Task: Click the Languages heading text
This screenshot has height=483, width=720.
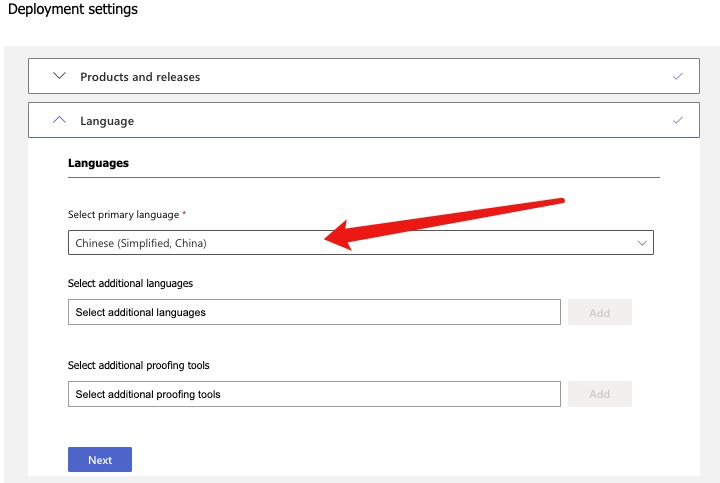Action: pyautogui.click(x=98, y=163)
